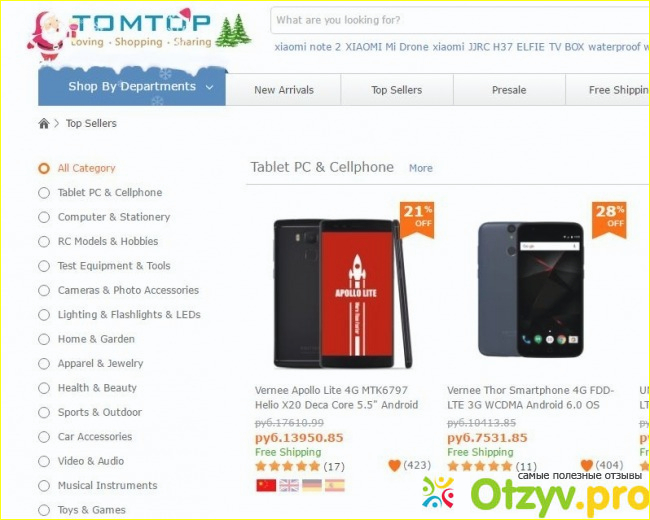The image size is (650, 520).
Task: Select the Germany flag warehouse icon
Action: [x=312, y=485]
